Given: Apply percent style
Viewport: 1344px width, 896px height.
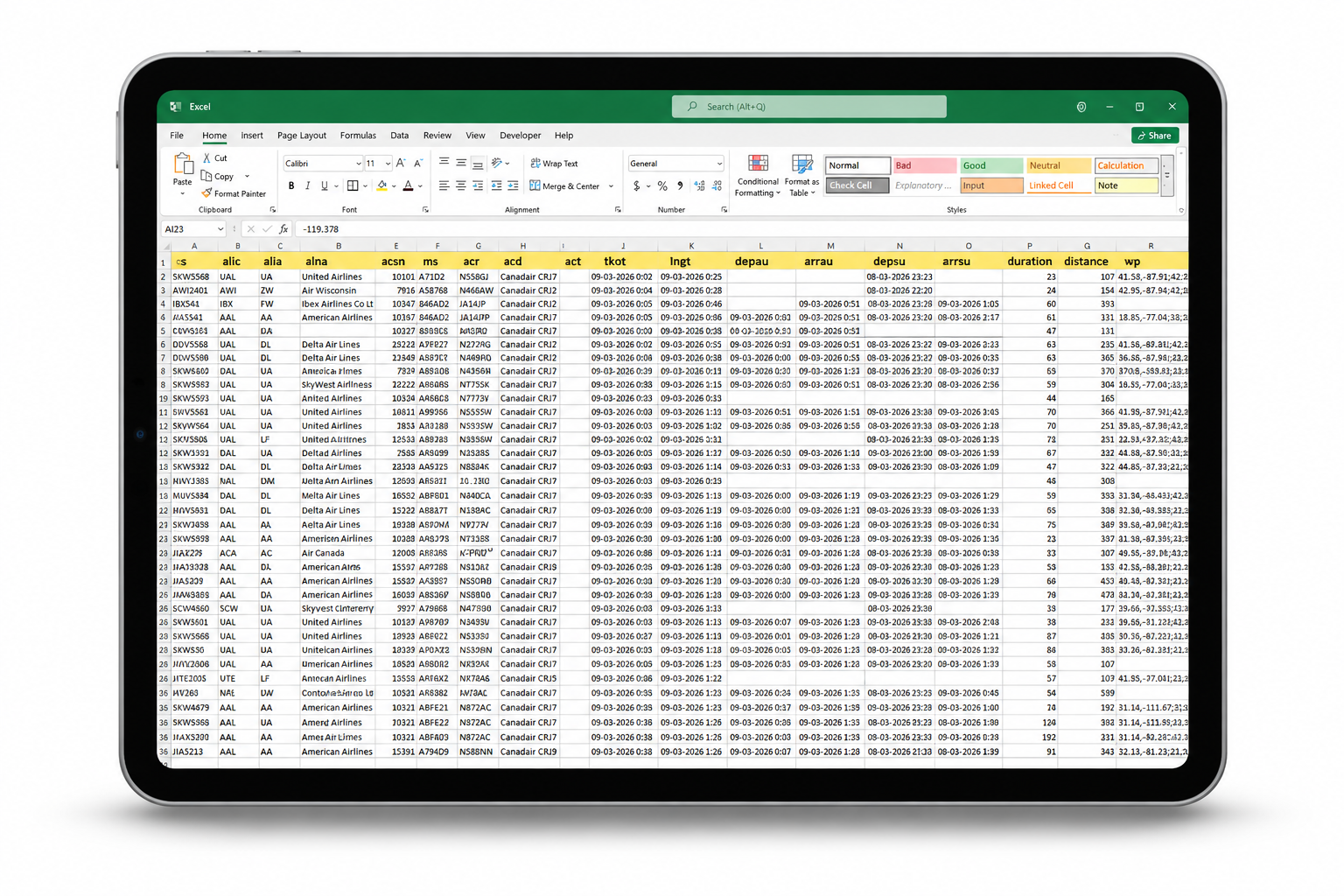Looking at the screenshot, I should tap(662, 186).
